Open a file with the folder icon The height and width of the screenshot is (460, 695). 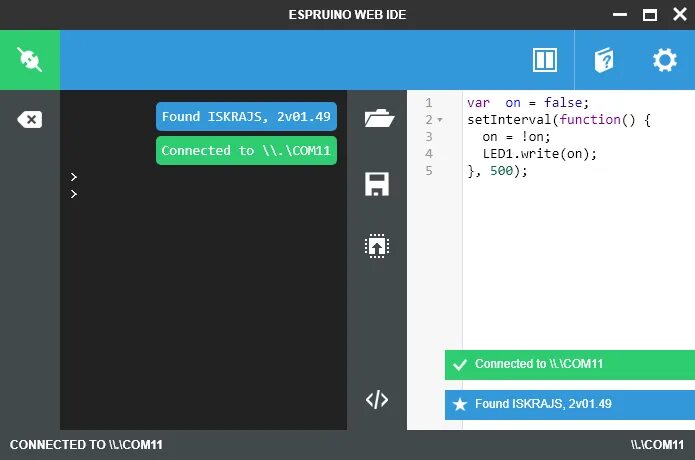378,118
